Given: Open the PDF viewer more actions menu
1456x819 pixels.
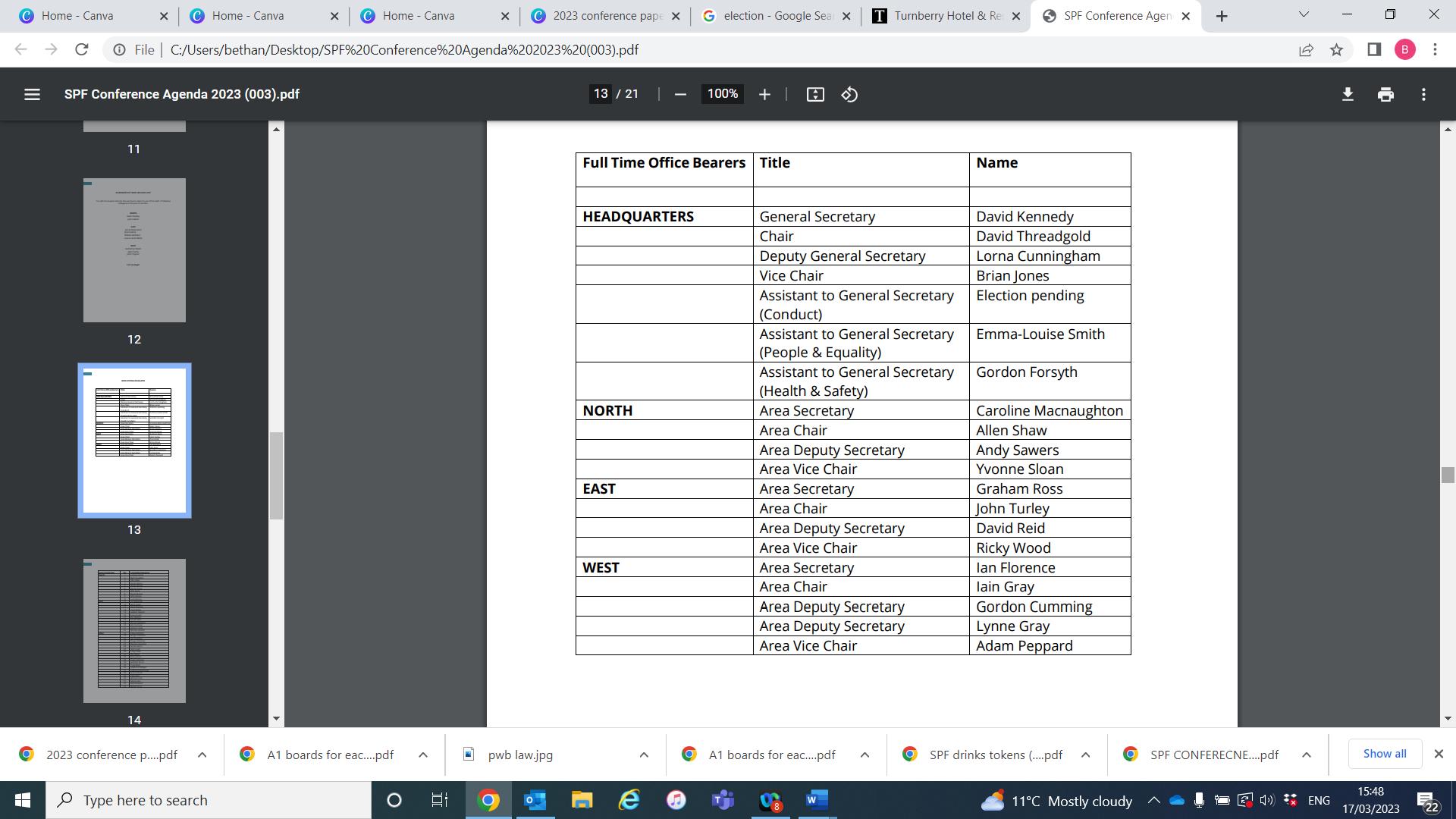Looking at the screenshot, I should click(x=1423, y=94).
